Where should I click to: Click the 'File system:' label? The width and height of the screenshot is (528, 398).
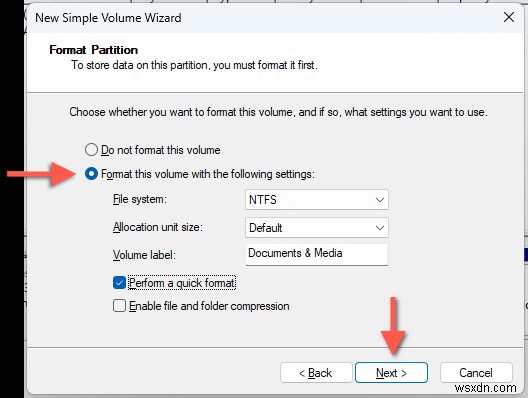(x=140, y=199)
